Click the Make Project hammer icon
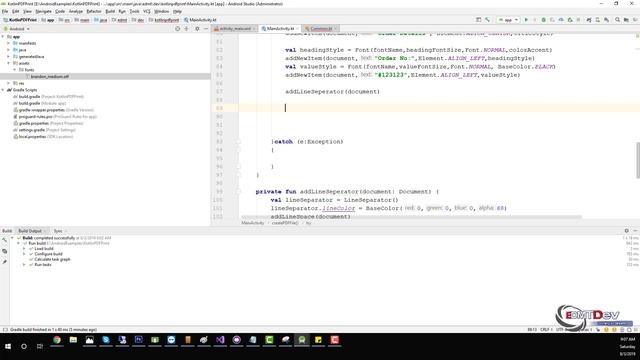Image resolution: width=640 pixels, height=360 pixels. pos(487,20)
